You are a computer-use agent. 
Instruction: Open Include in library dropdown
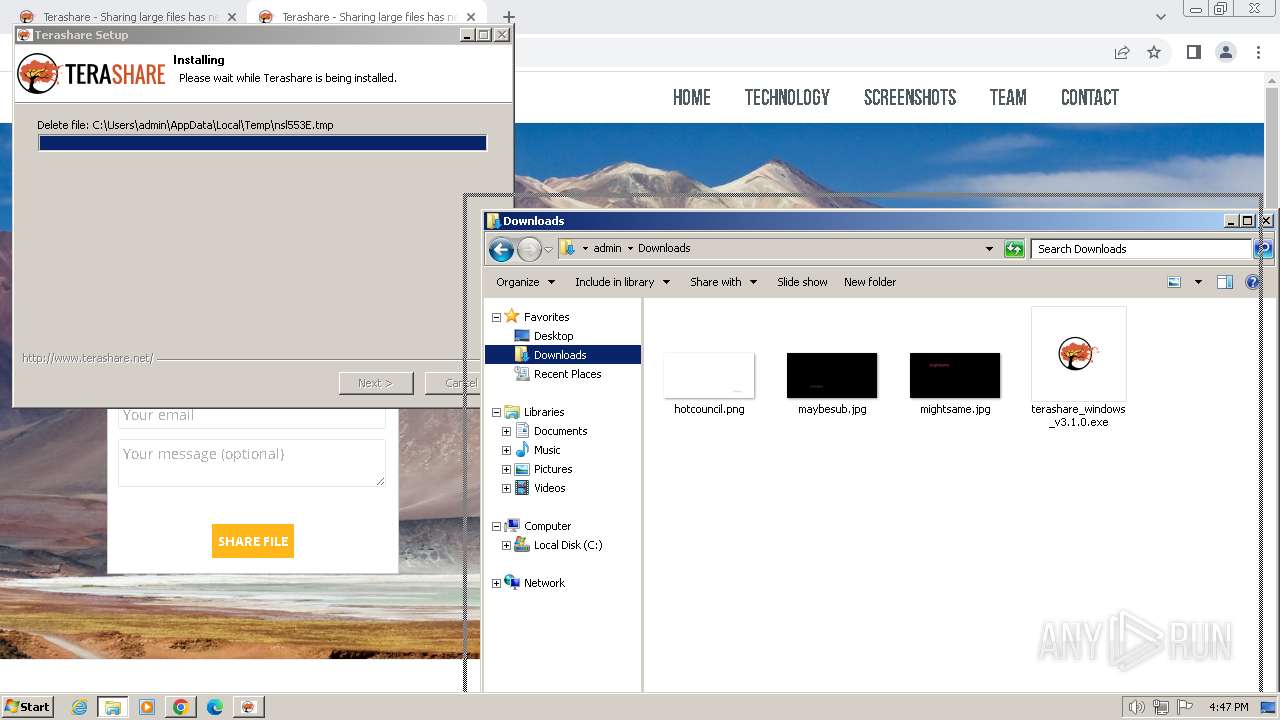coord(622,282)
